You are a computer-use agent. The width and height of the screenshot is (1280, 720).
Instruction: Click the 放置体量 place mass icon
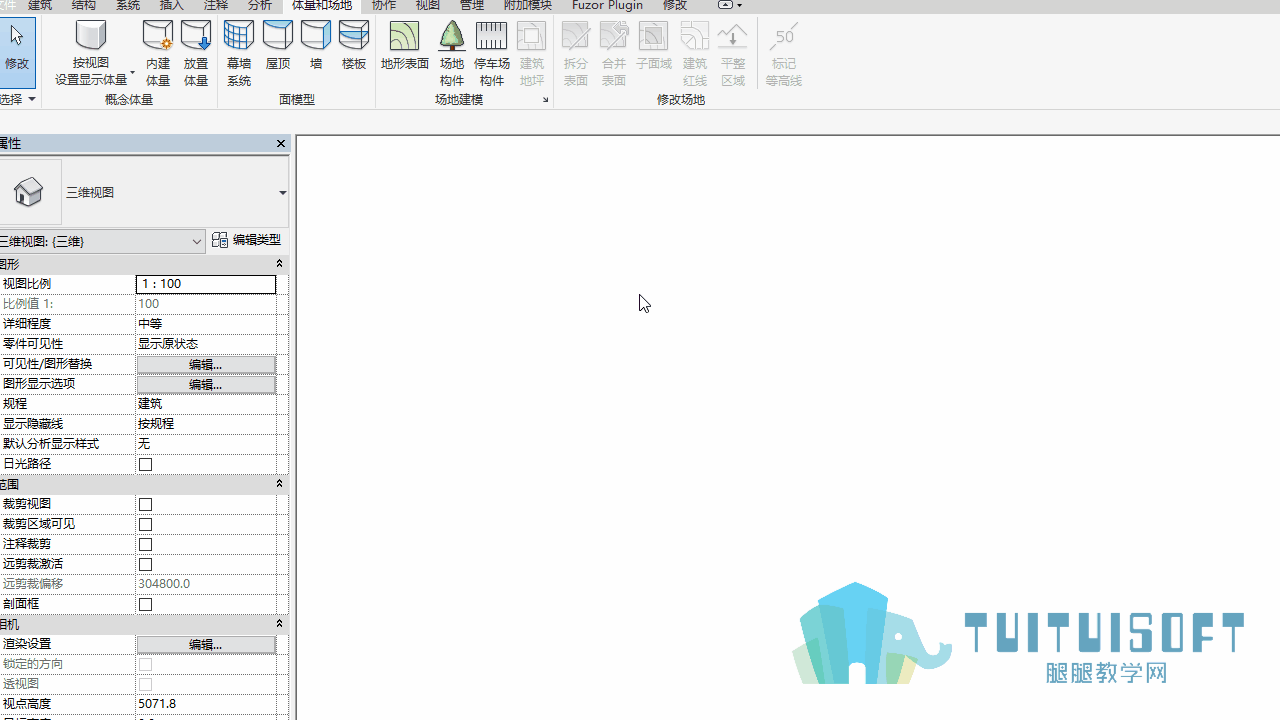(x=196, y=53)
